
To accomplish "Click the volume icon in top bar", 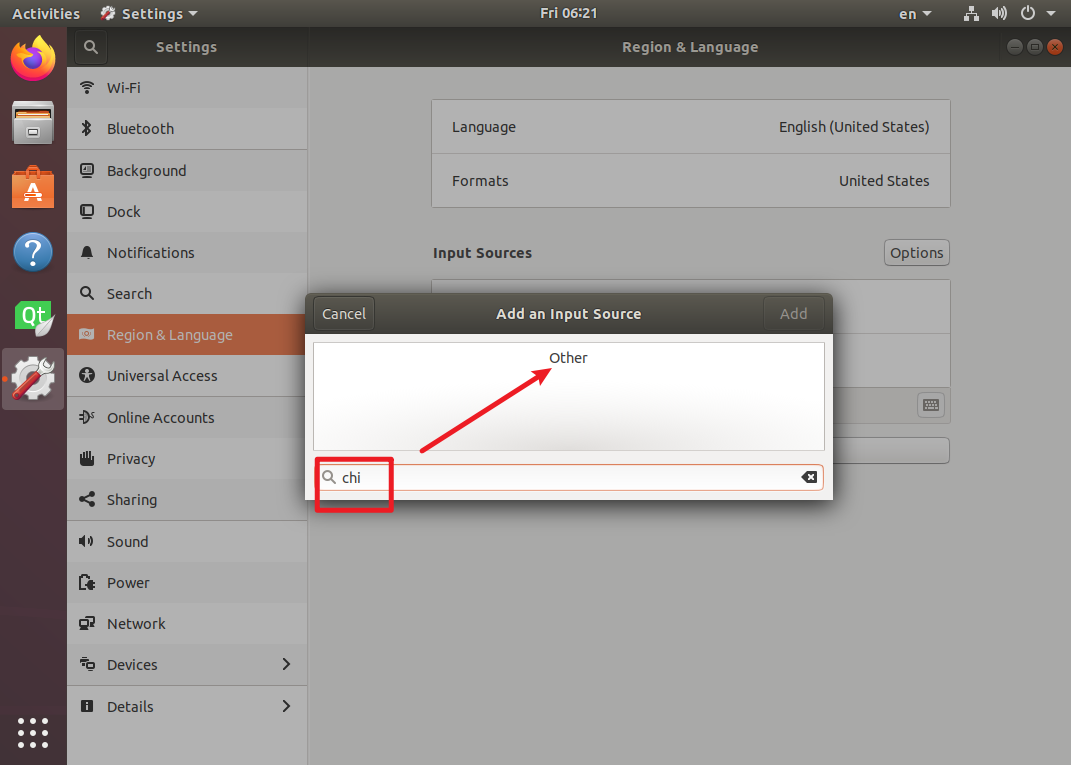I will 999,14.
